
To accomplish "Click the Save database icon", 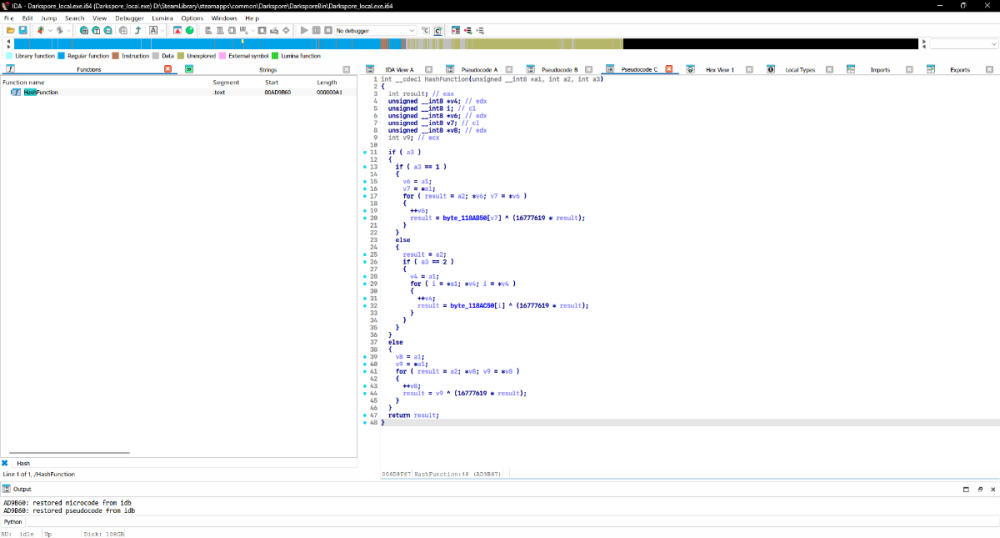I will point(22,31).
